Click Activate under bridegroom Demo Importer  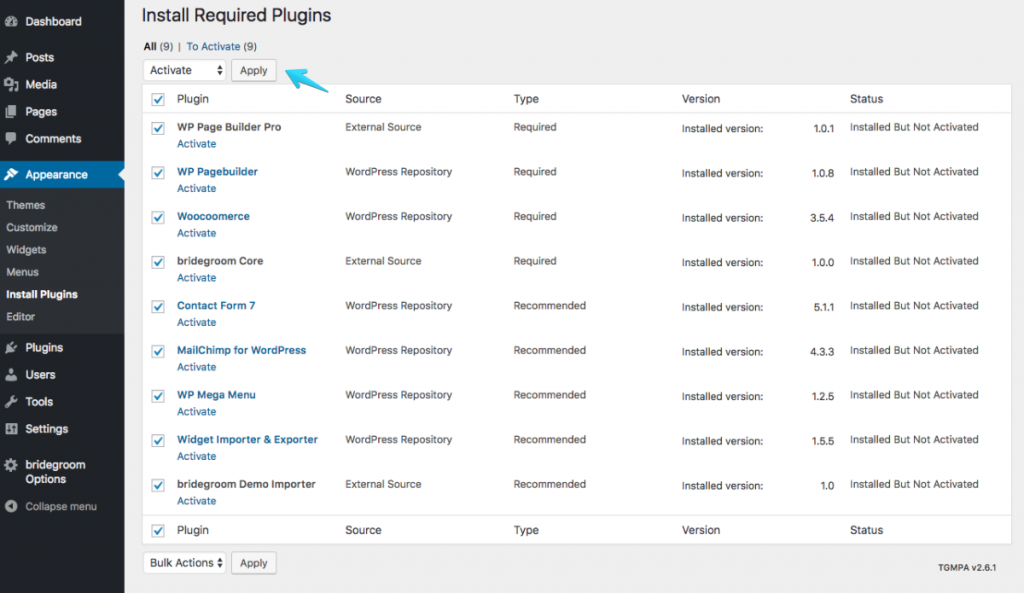197,501
